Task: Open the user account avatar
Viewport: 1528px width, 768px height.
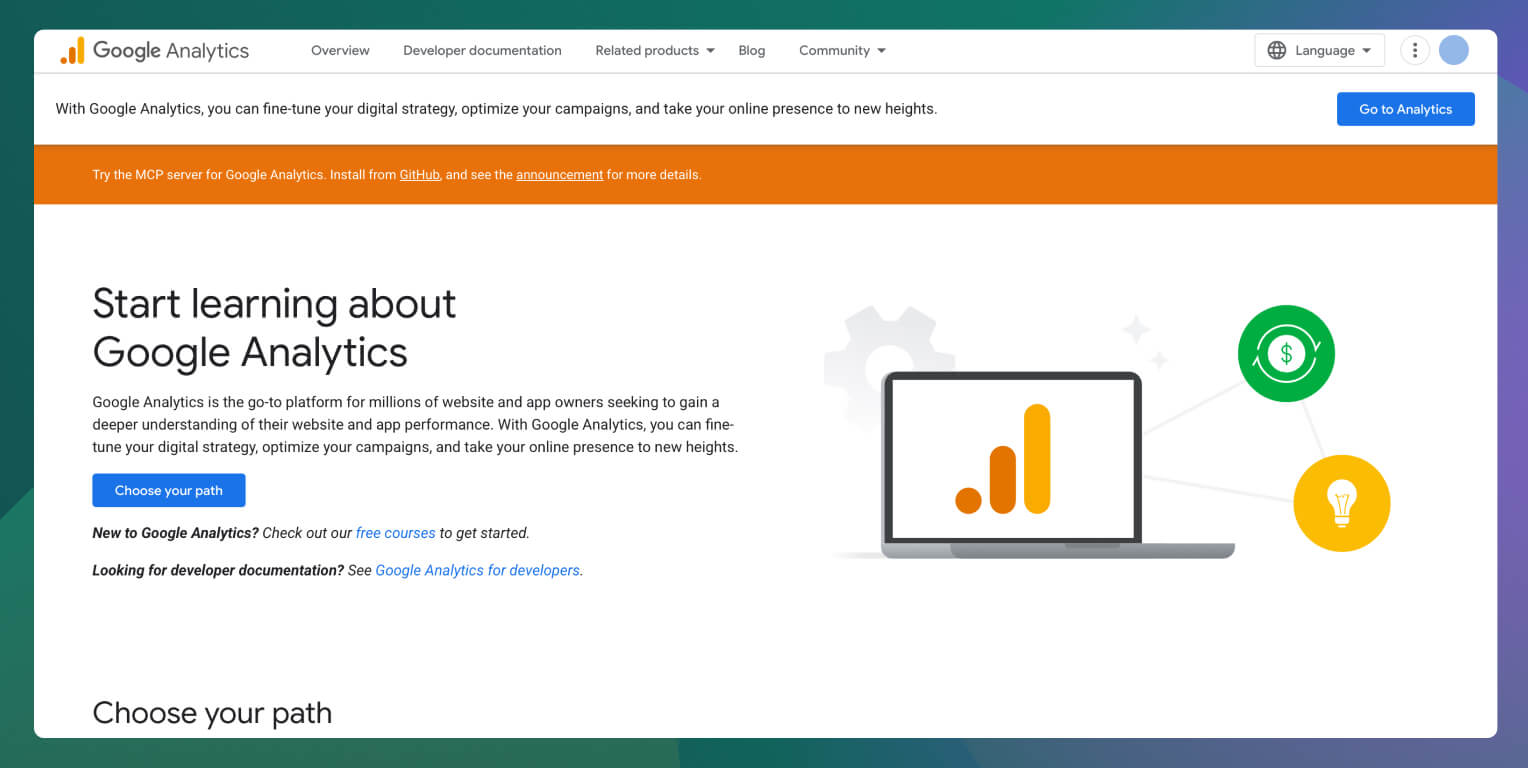Action: click(1453, 50)
